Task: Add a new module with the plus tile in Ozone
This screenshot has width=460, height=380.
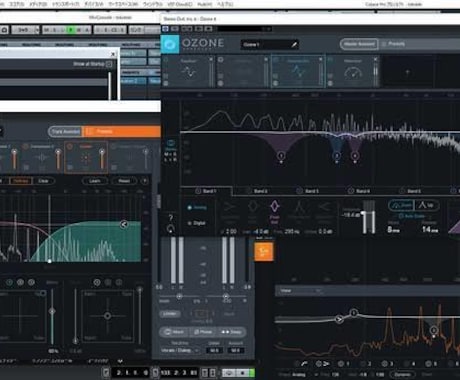Action: pyautogui.click(x=407, y=72)
